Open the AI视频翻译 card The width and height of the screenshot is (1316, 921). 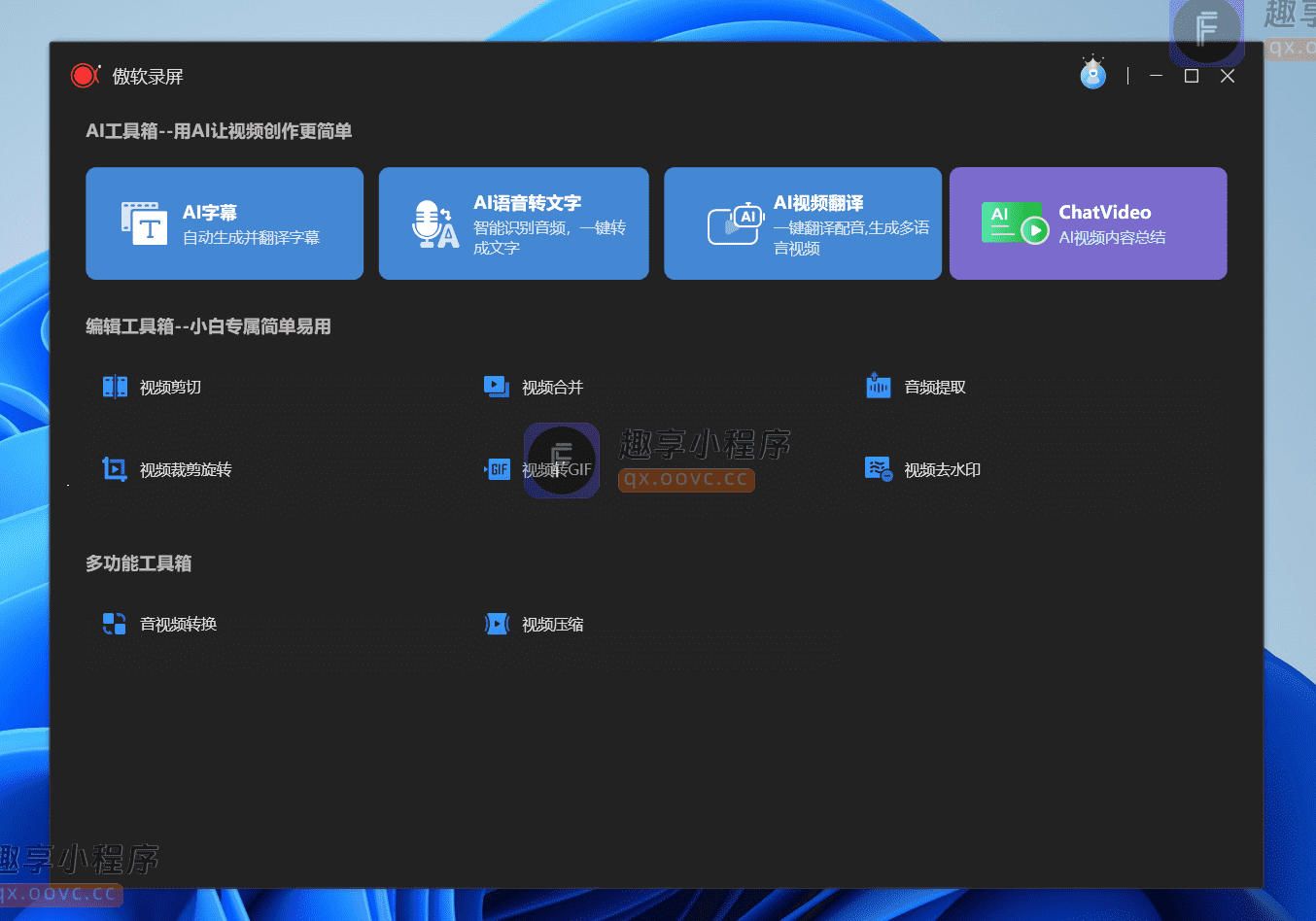803,223
